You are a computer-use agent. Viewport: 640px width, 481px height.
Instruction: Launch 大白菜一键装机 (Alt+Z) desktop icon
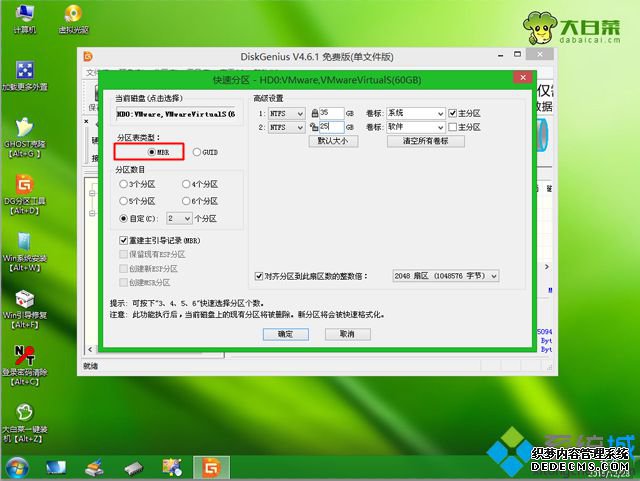click(x=24, y=423)
